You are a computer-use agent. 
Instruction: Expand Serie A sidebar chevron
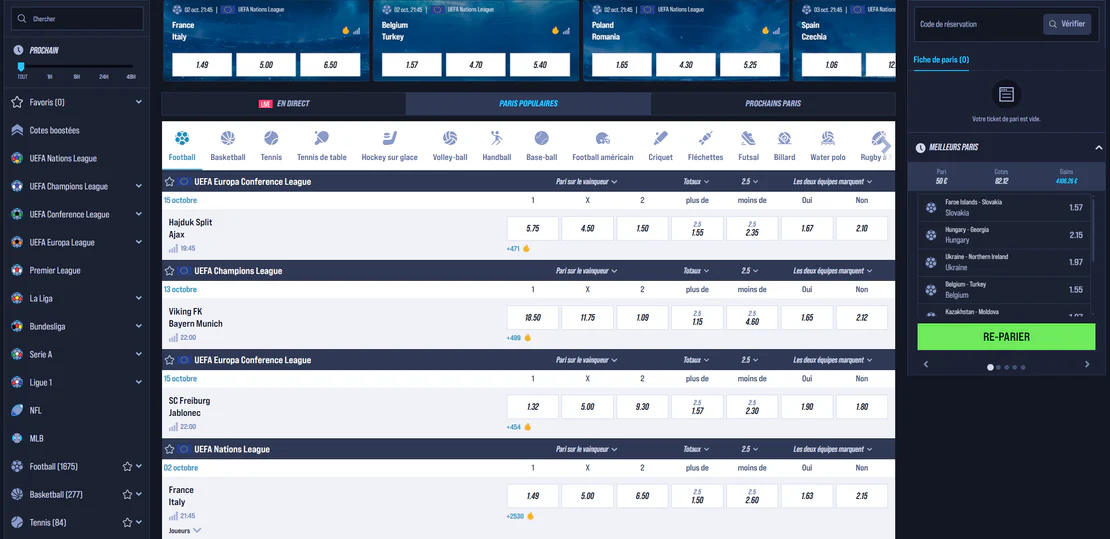pyautogui.click(x=139, y=354)
